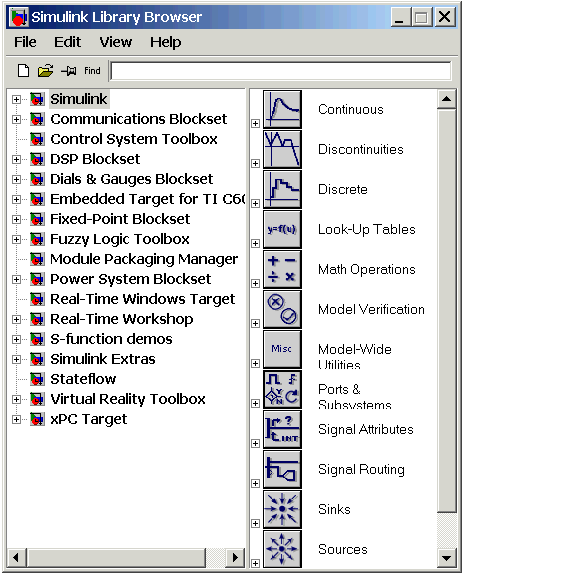580x577 pixels.
Task: Click the new model toolbar icon
Action: [x=23, y=70]
